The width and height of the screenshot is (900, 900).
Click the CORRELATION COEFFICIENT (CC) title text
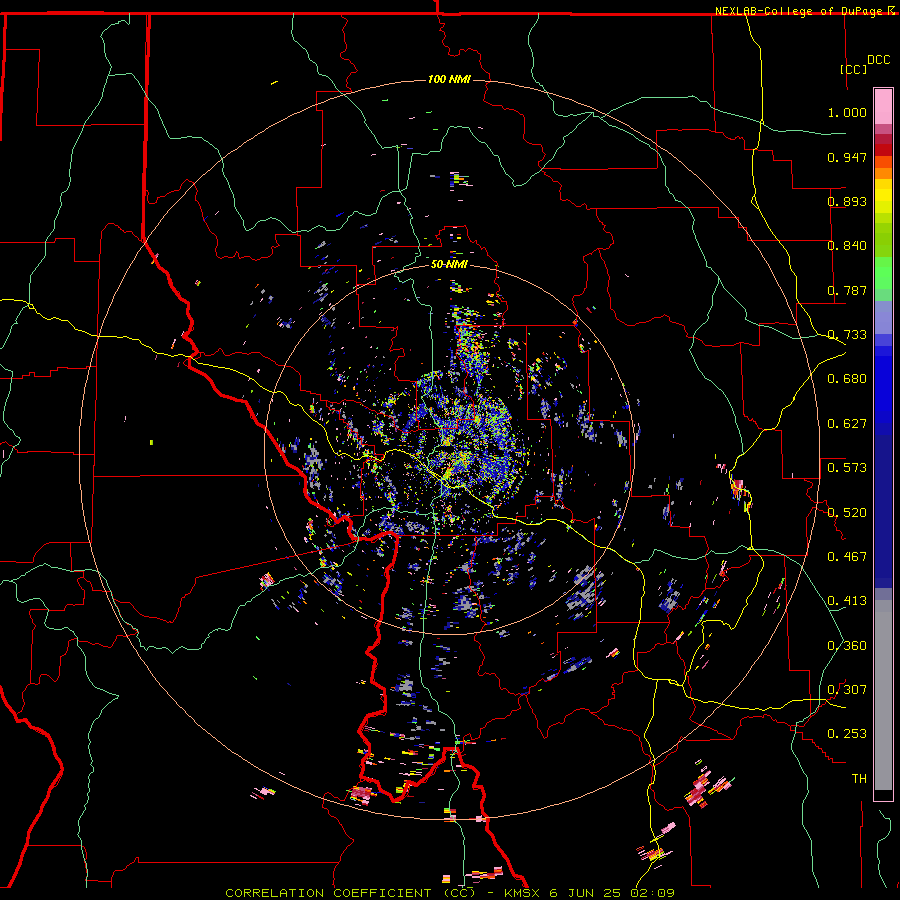point(350,893)
